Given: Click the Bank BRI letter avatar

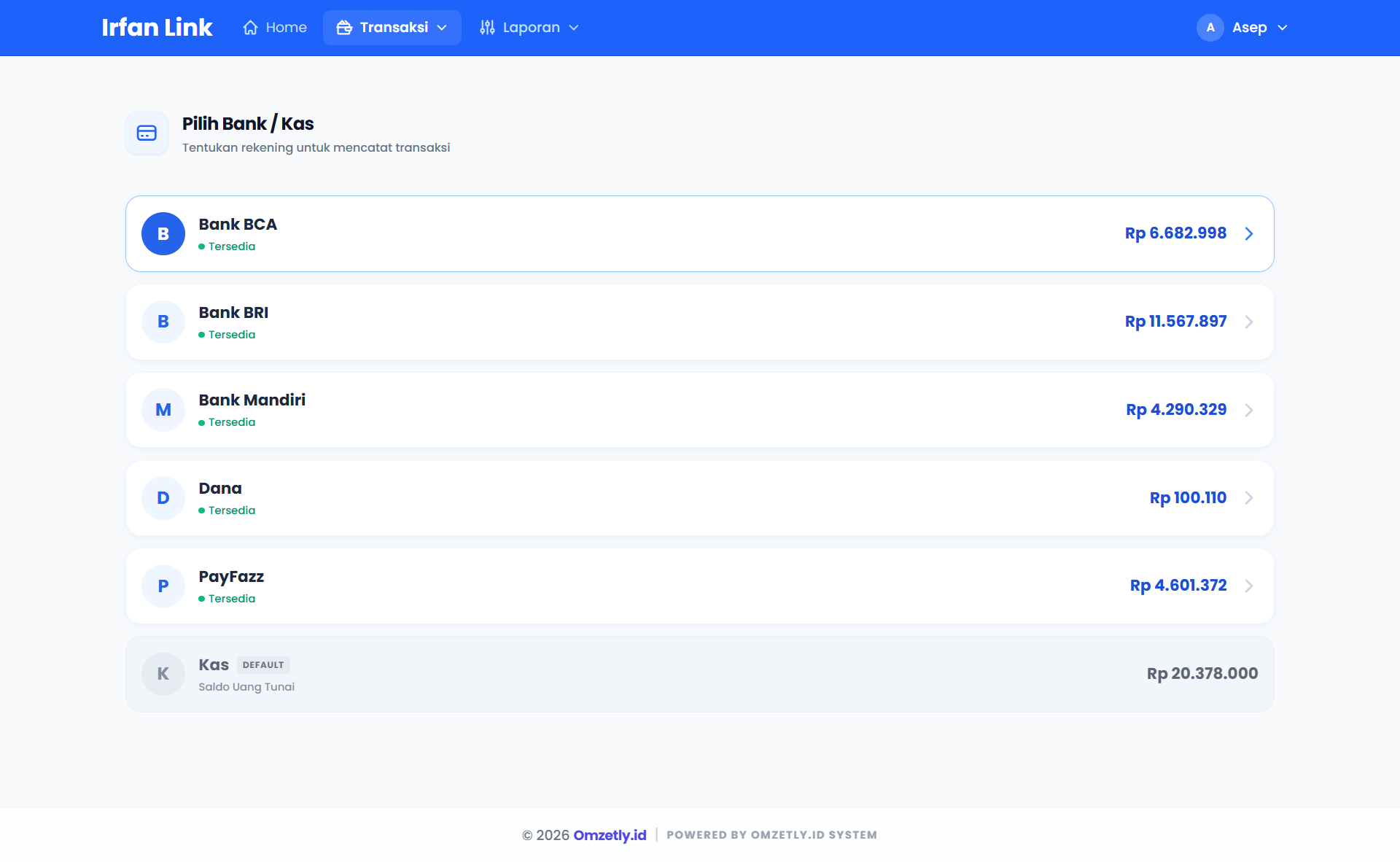Looking at the screenshot, I should click(163, 322).
